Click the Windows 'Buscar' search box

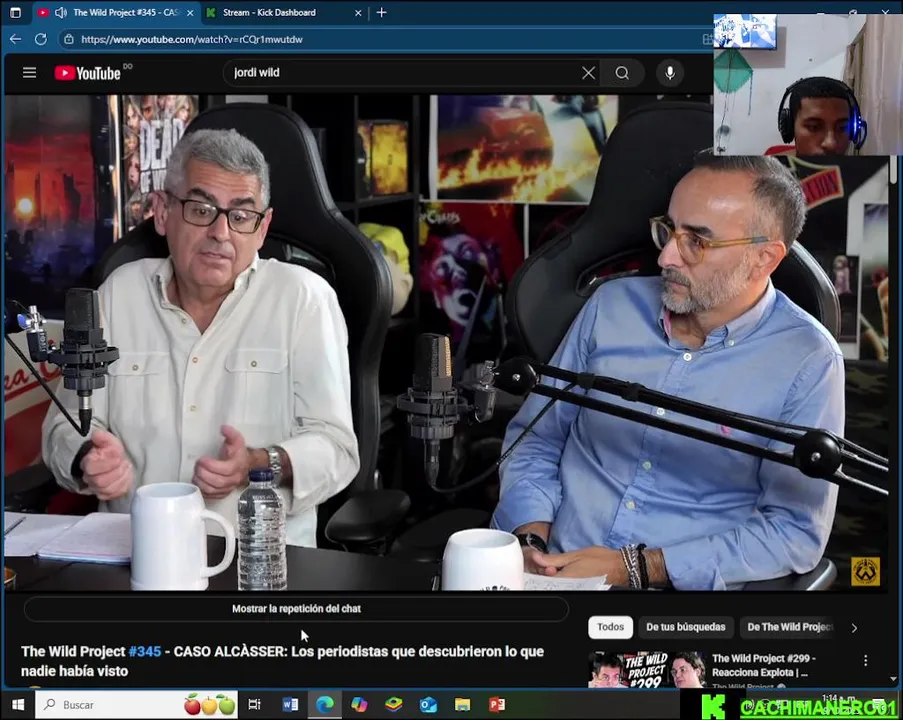pos(136,704)
